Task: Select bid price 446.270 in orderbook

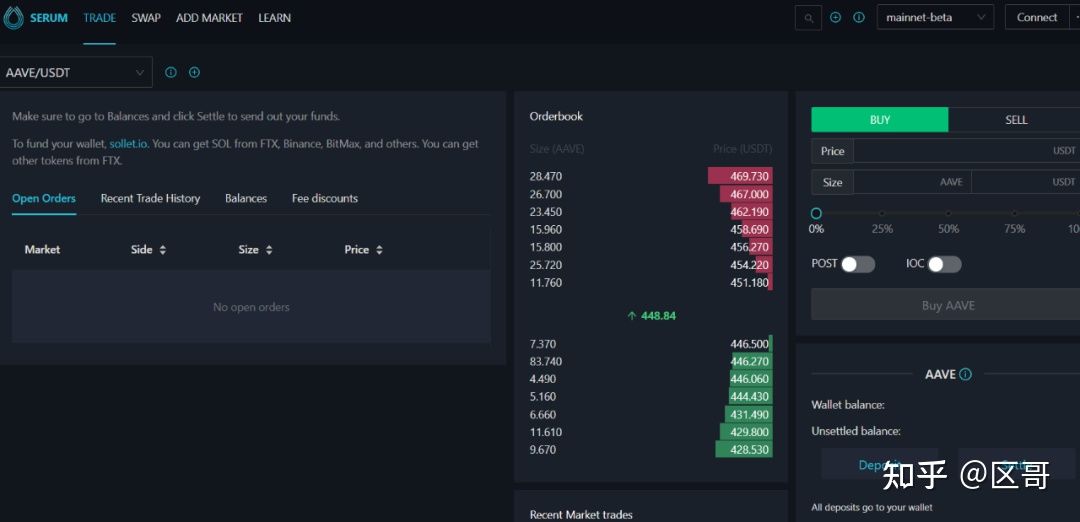Action: point(749,362)
